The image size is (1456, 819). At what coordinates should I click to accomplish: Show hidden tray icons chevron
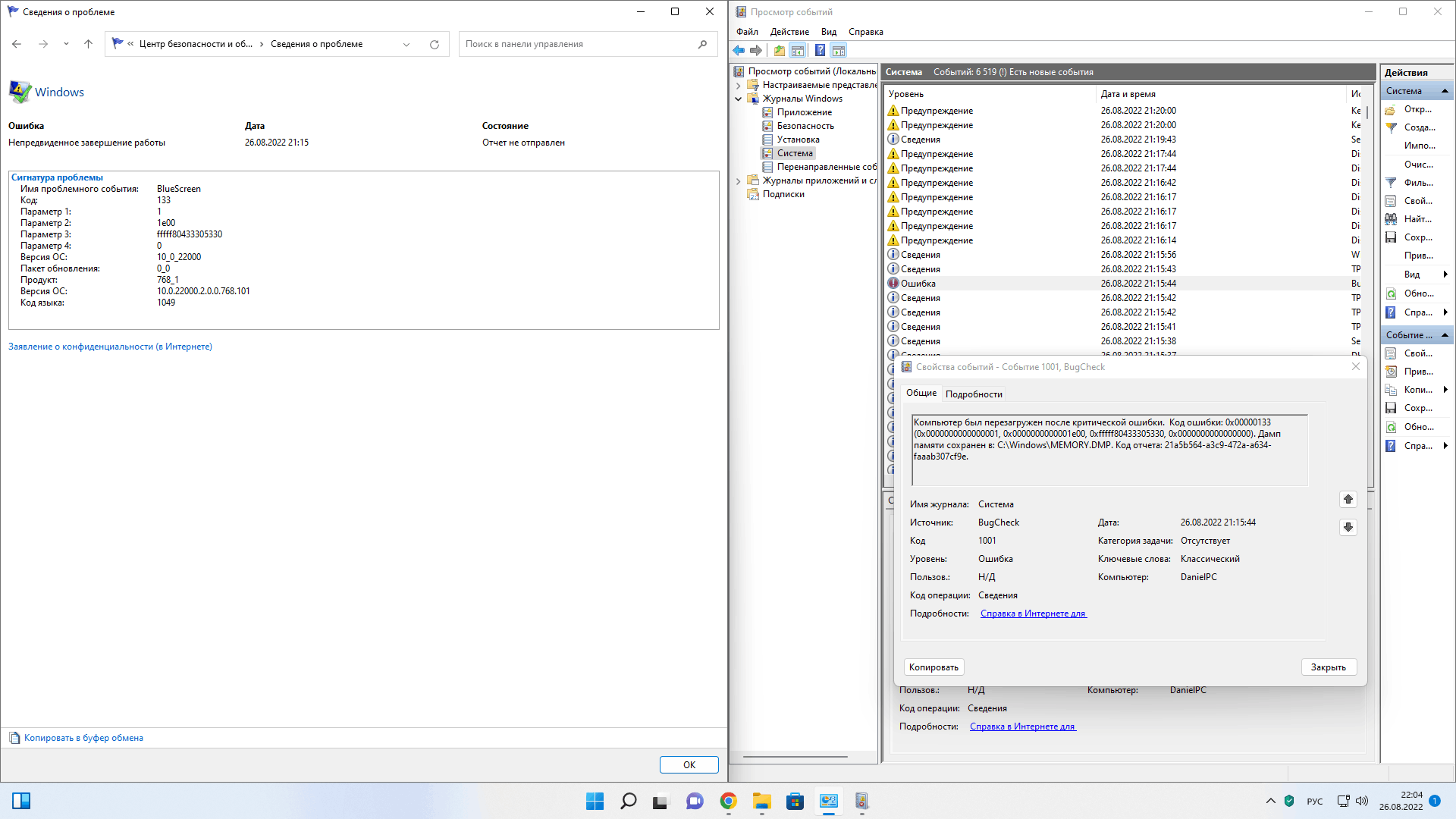tap(1271, 801)
